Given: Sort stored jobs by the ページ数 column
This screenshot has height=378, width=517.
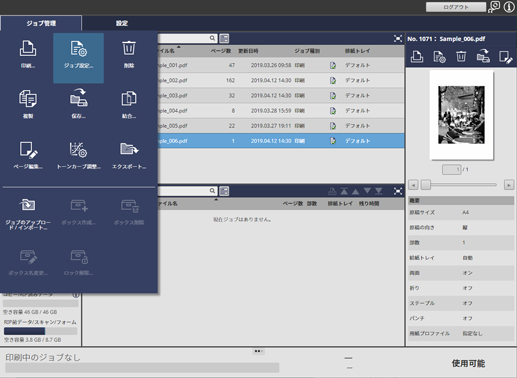Looking at the screenshot, I should point(221,51).
